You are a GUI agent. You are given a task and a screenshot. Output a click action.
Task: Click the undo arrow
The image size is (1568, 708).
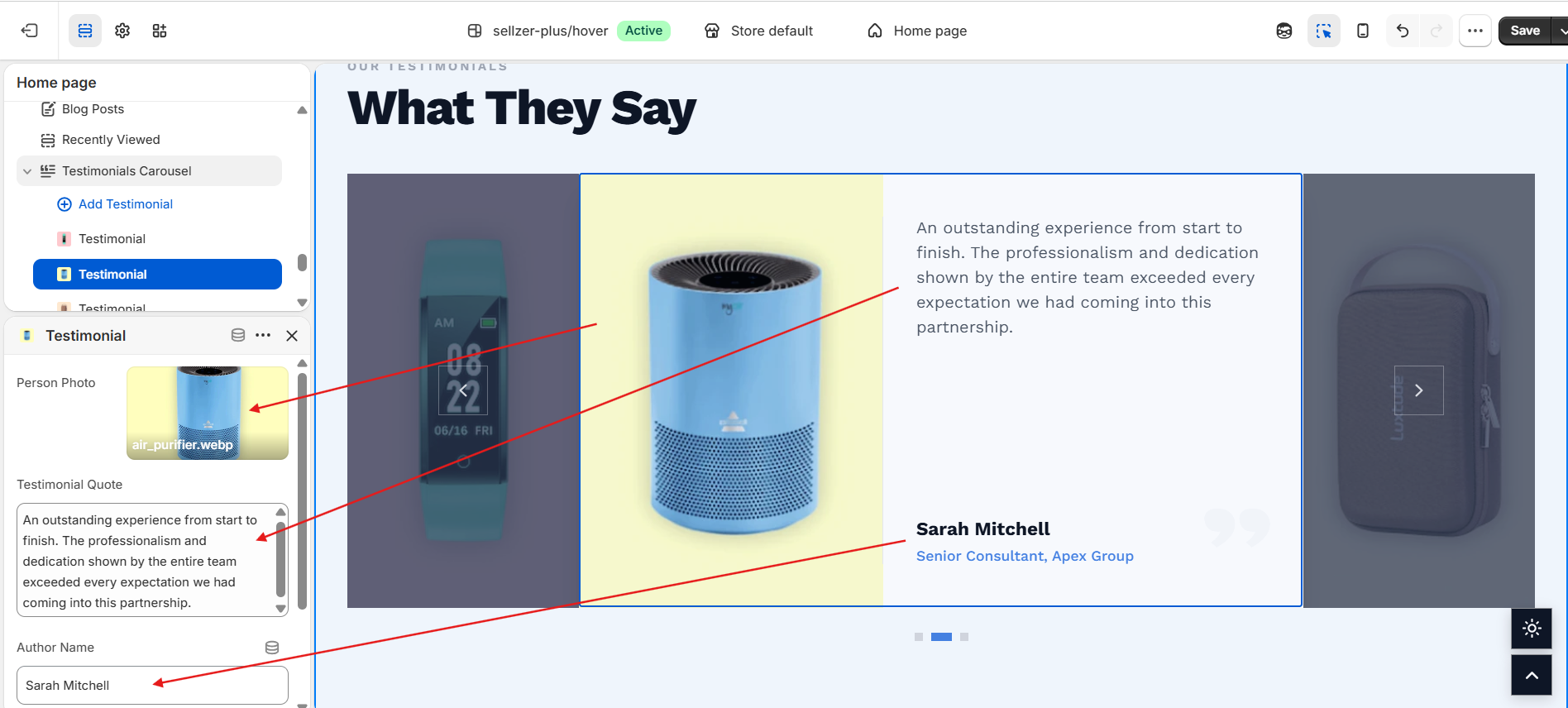coord(1403,31)
